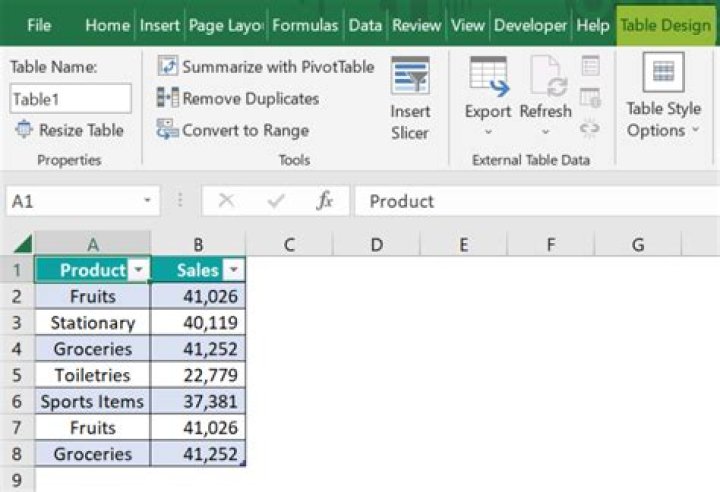Select the Table Design tab

tap(665, 25)
